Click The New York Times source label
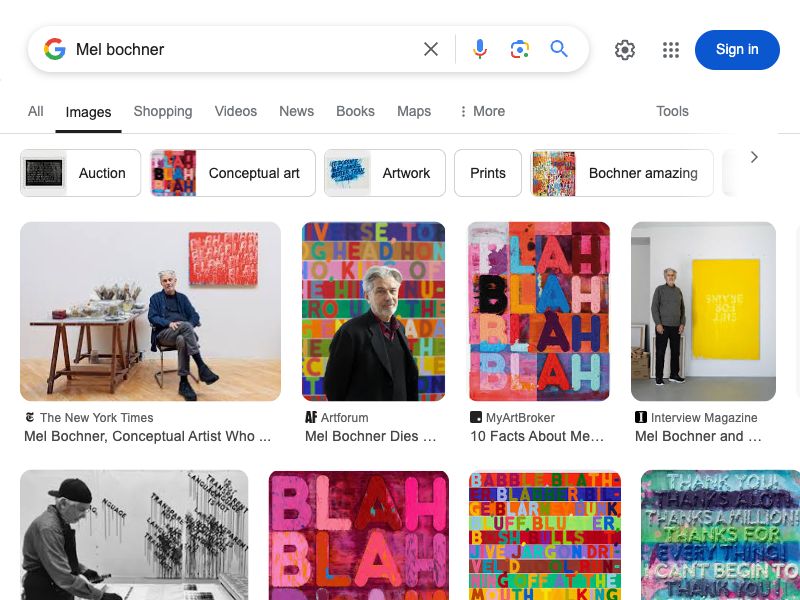800x600 pixels. click(96, 417)
